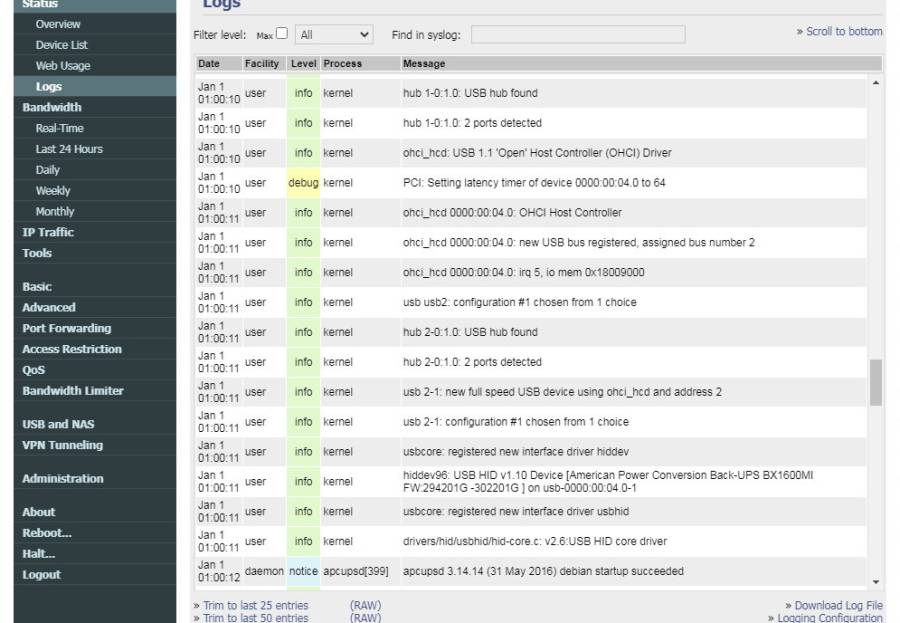This screenshot has height=623, width=900.
Task: Open the filter level dropdown showing All
Action: 334,34
